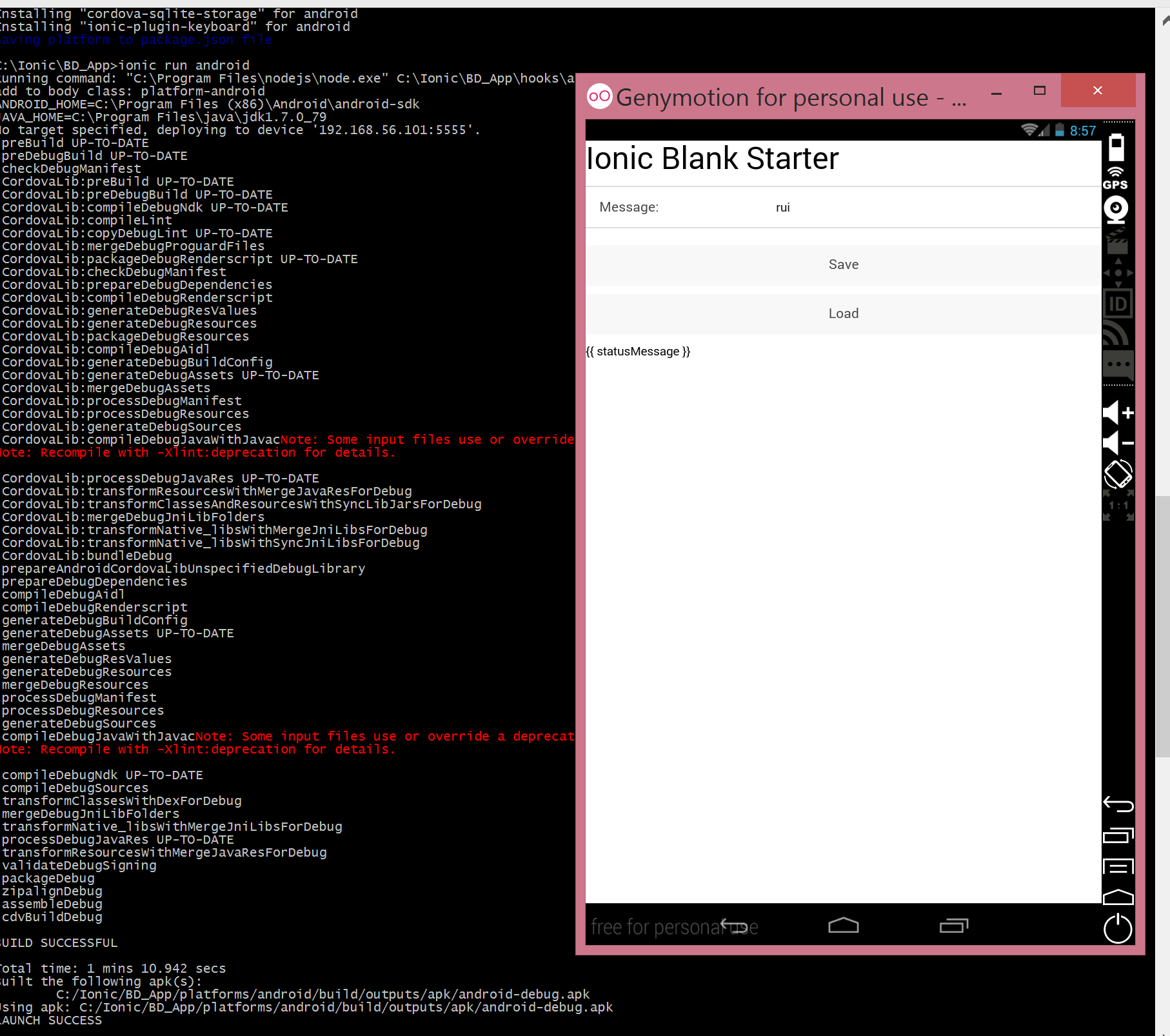Click the cdvBuildDebug line in terminal
This screenshot has width=1170, height=1036.
pos(52,917)
